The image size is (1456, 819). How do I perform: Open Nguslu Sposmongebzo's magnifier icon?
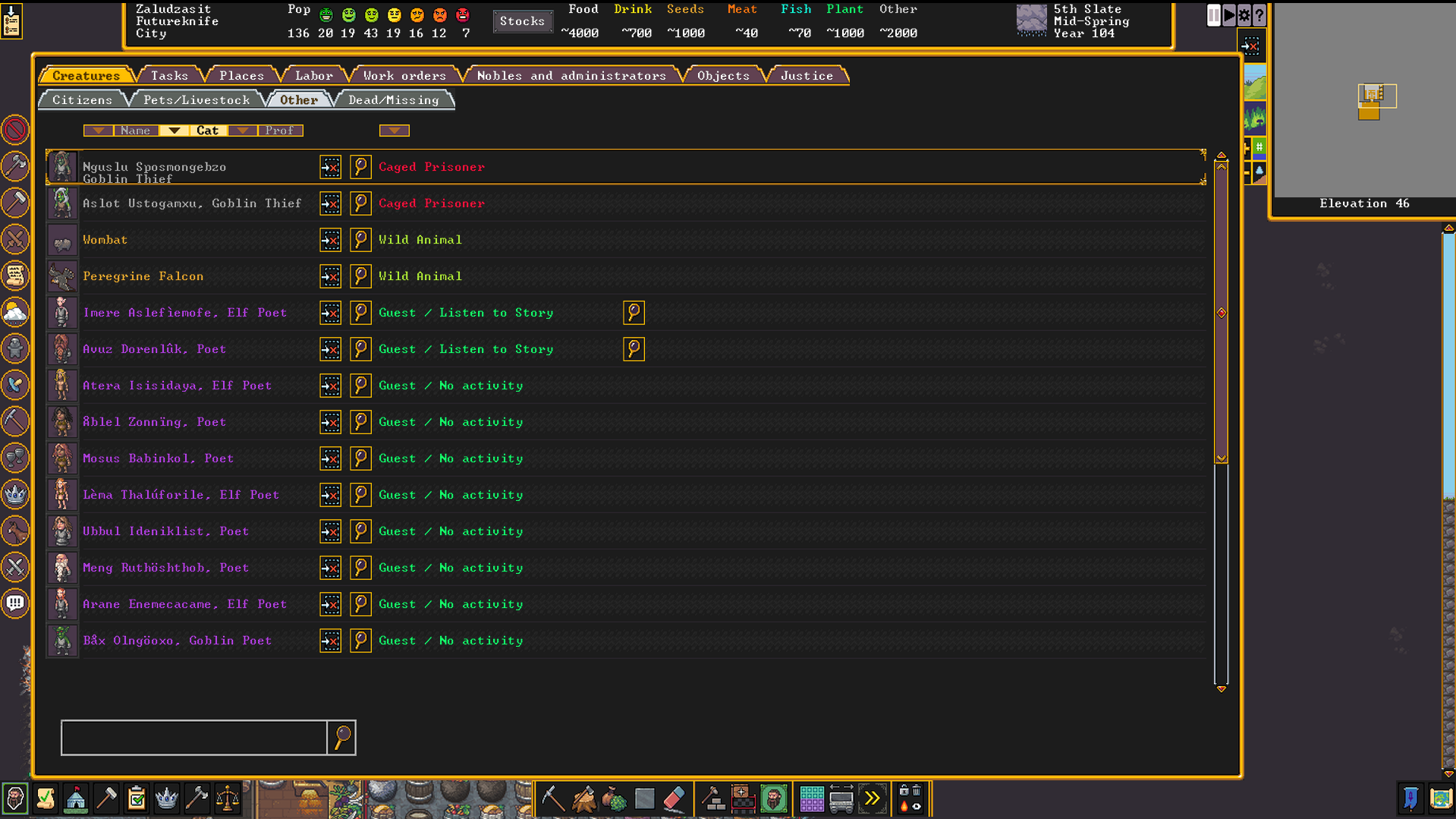(x=360, y=167)
